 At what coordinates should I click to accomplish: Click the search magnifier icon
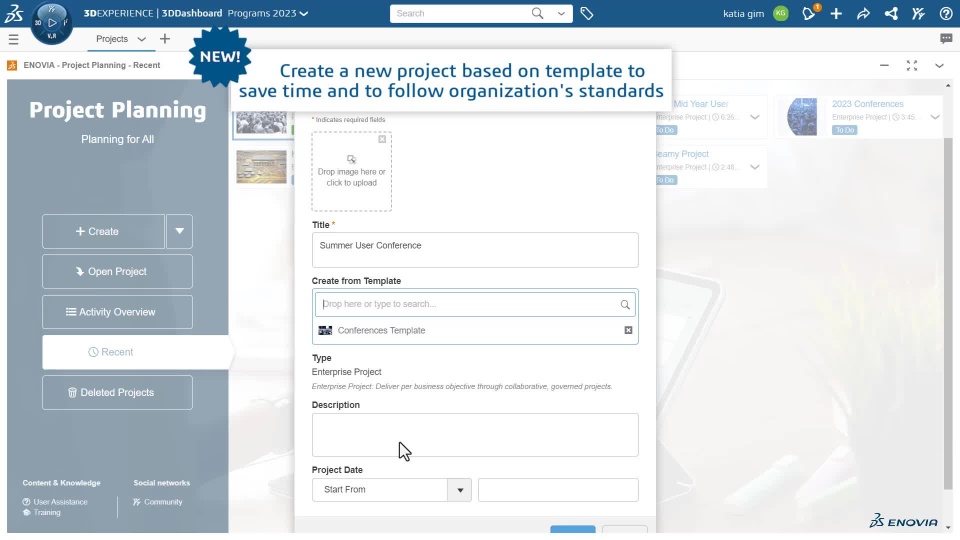tap(537, 13)
